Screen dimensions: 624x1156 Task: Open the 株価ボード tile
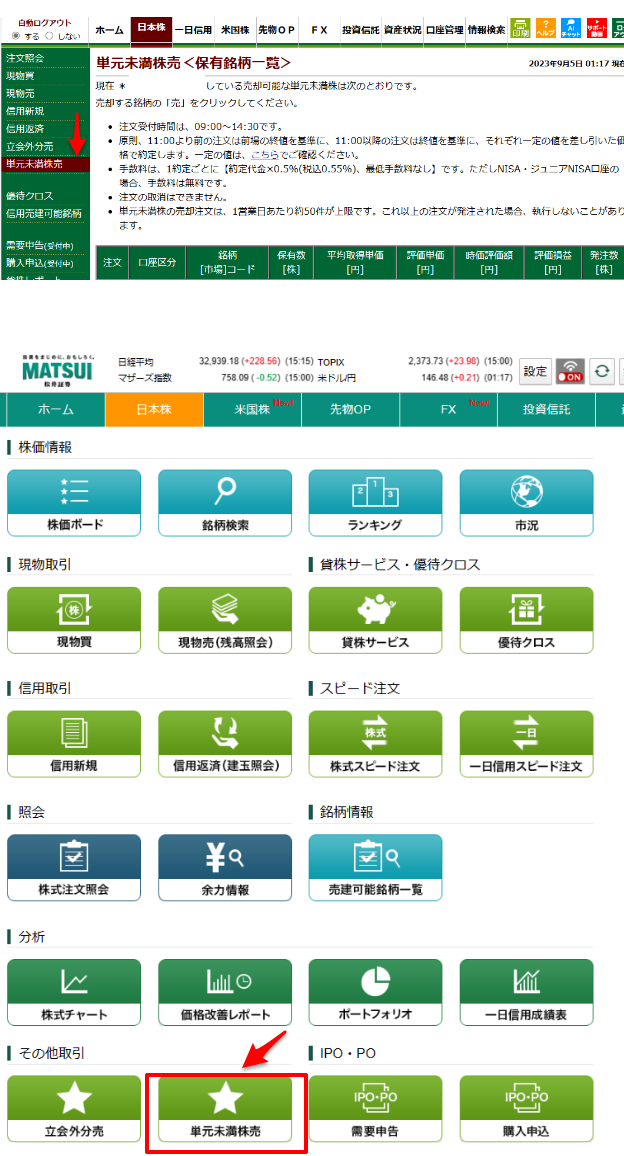pyautogui.click(x=74, y=503)
